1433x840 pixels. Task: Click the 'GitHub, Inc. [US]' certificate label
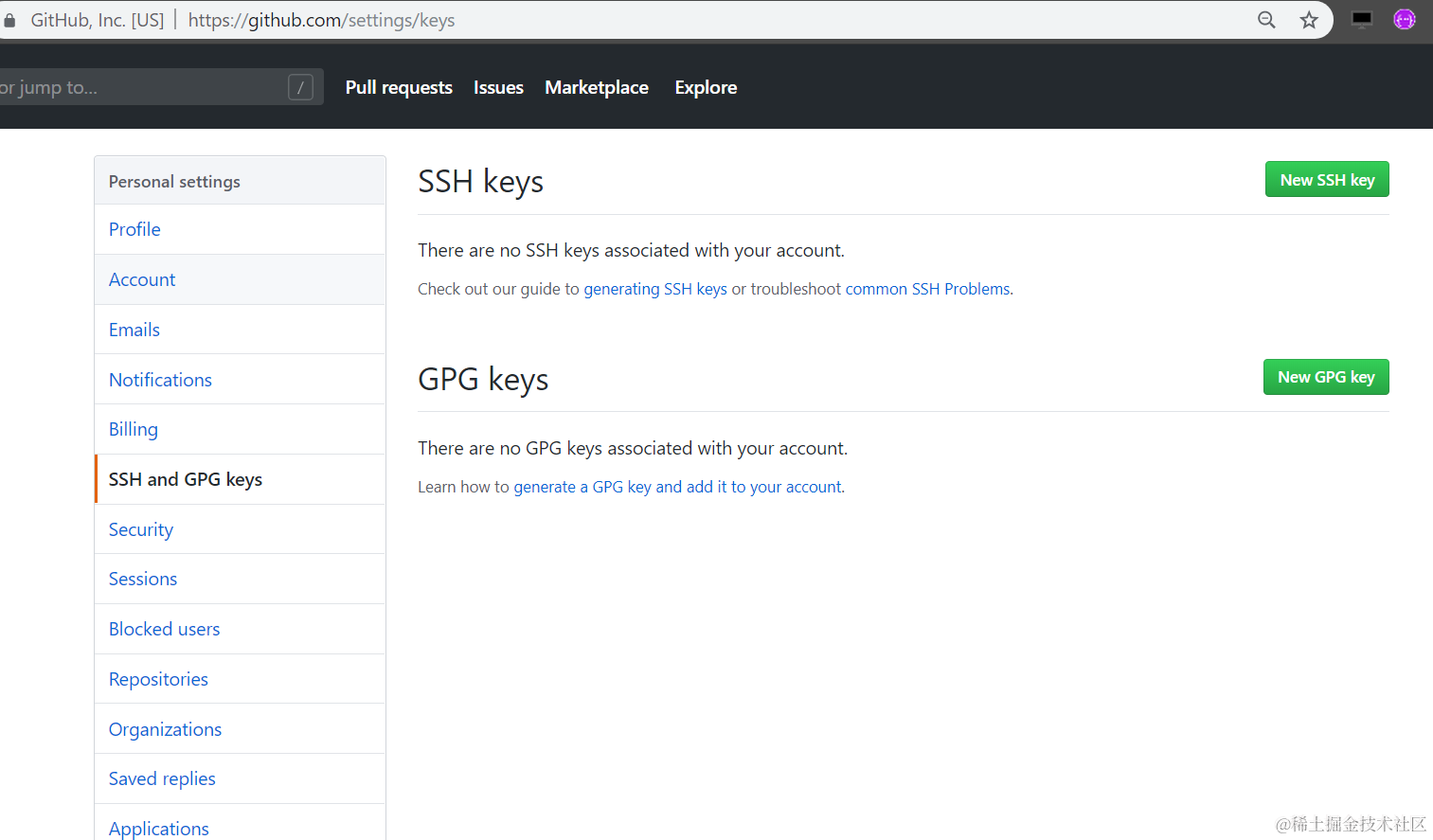coord(98,20)
